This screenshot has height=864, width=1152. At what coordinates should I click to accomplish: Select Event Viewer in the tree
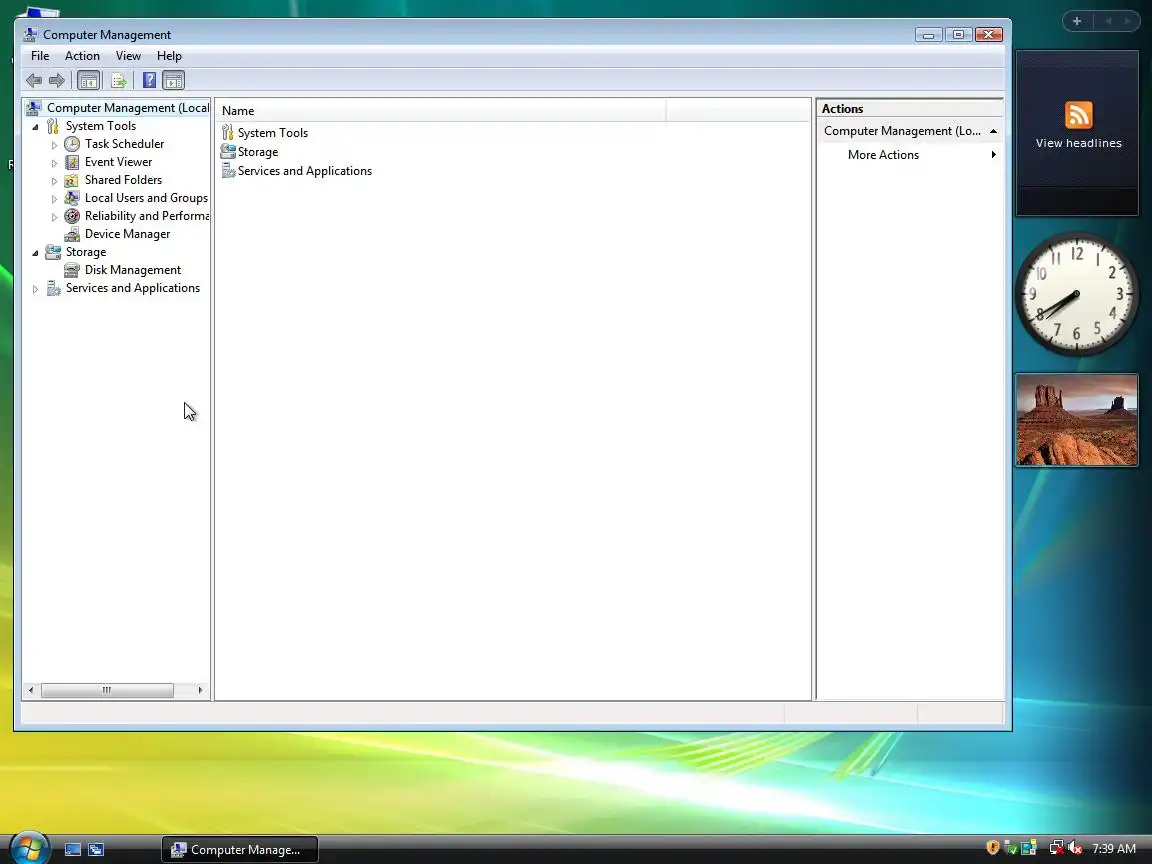click(118, 162)
